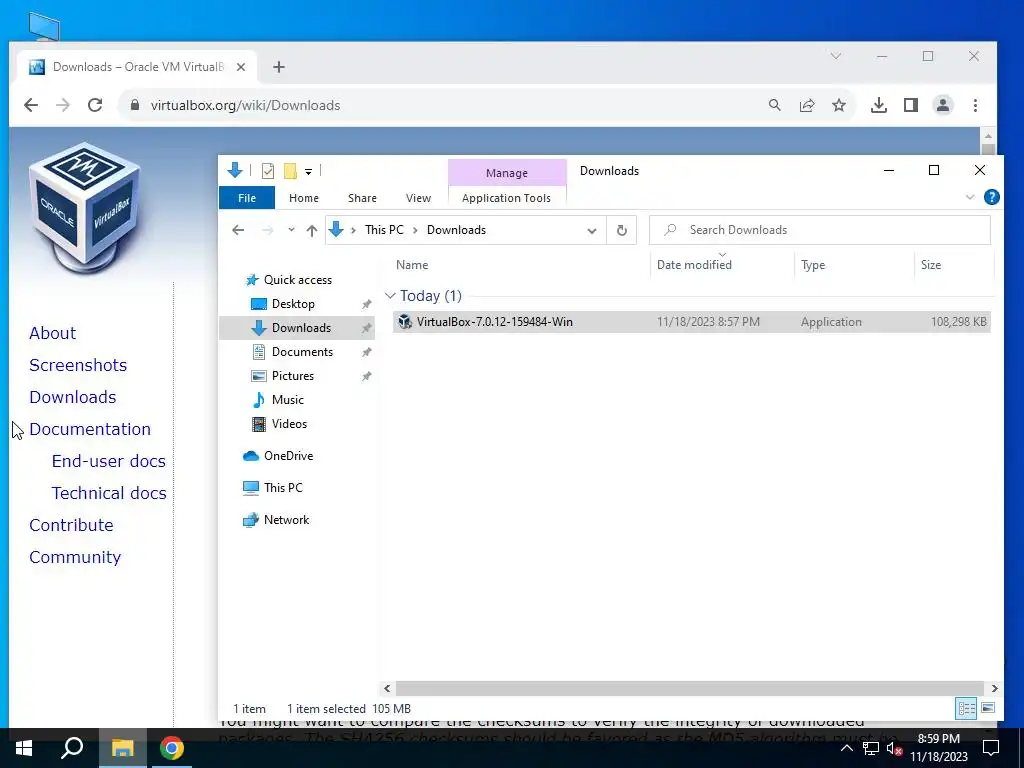Open the Chrome profile avatar

point(943,105)
